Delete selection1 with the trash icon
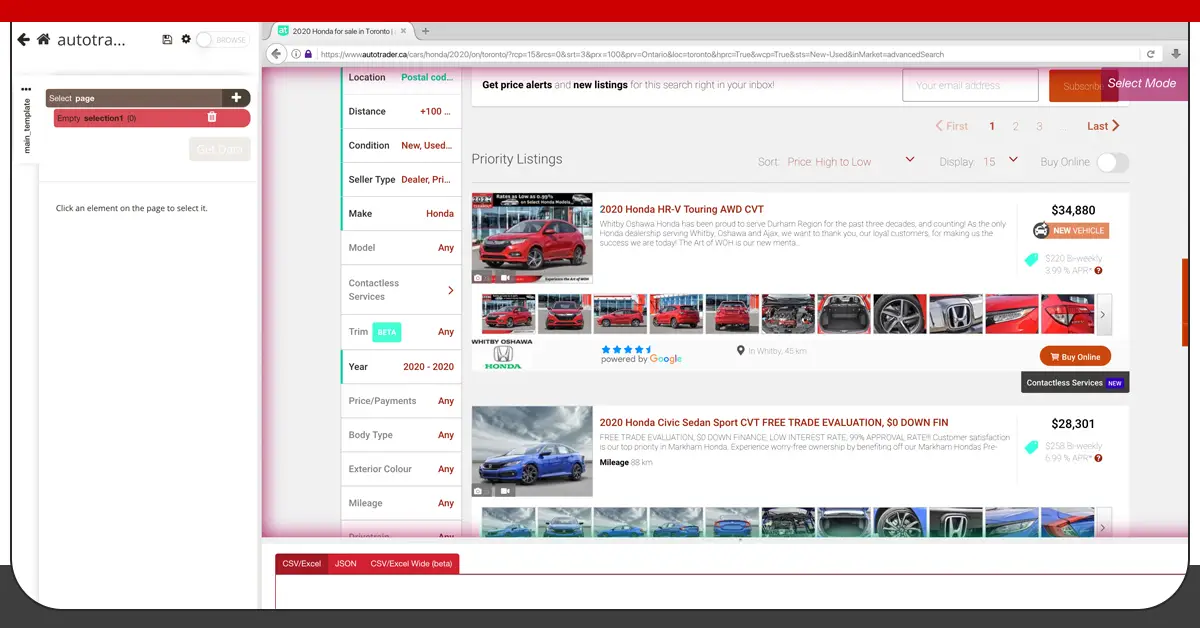Screen dimensions: 1200x628 (211, 117)
